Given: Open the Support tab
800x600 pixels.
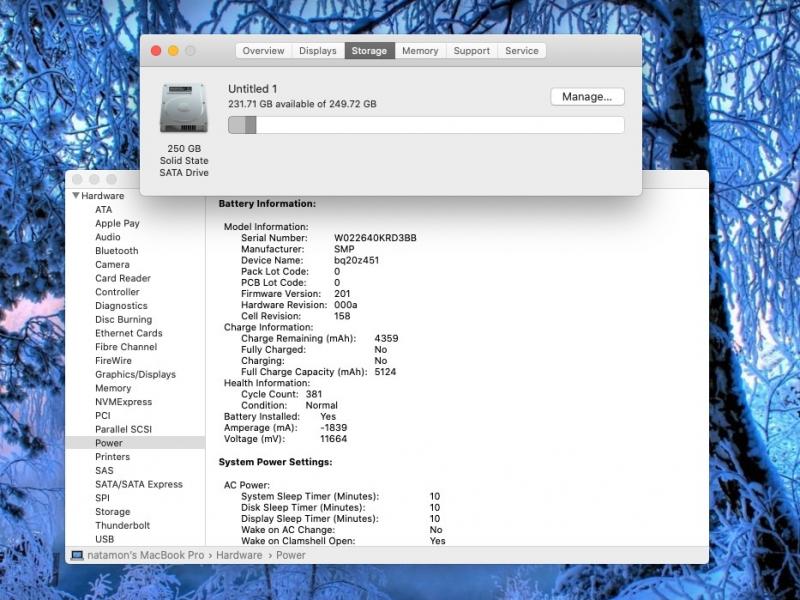Looking at the screenshot, I should (x=471, y=51).
